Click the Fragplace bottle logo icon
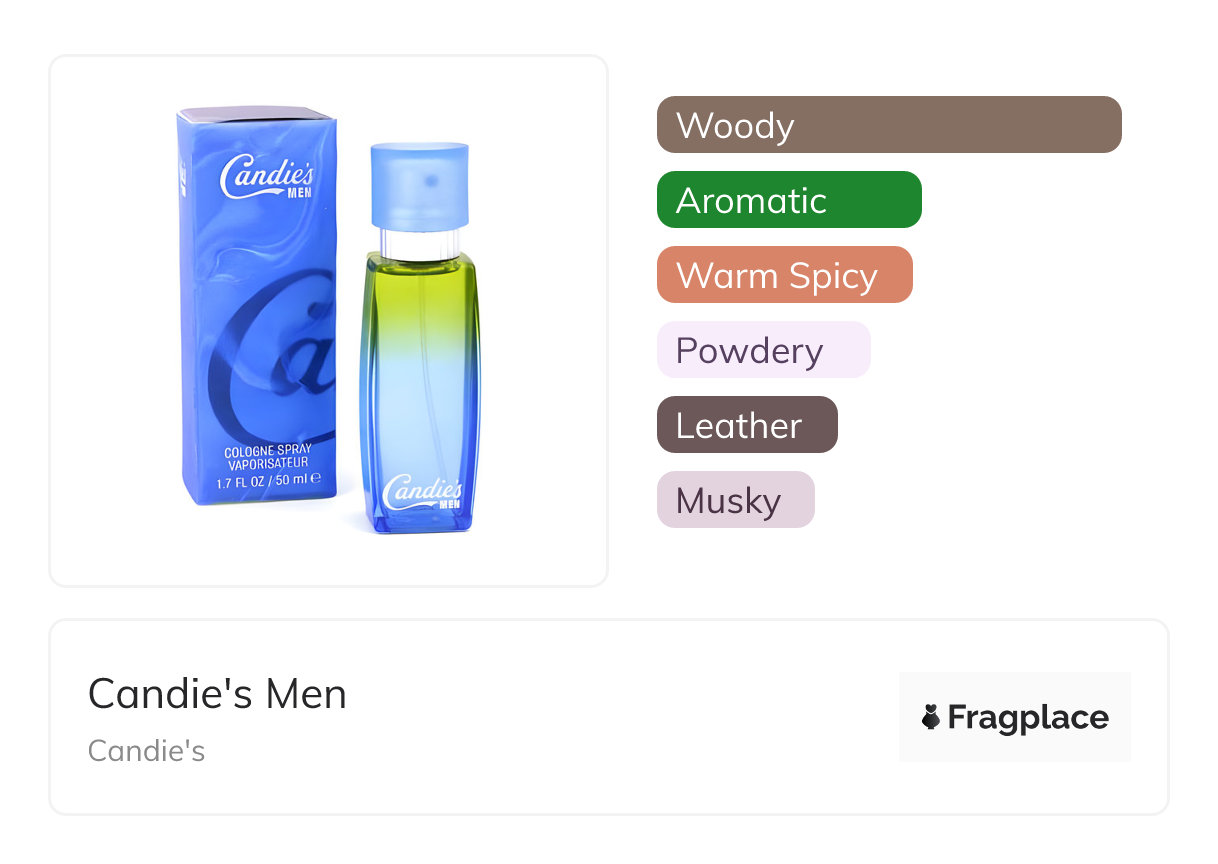This screenshot has width=1218, height=864. (931, 717)
